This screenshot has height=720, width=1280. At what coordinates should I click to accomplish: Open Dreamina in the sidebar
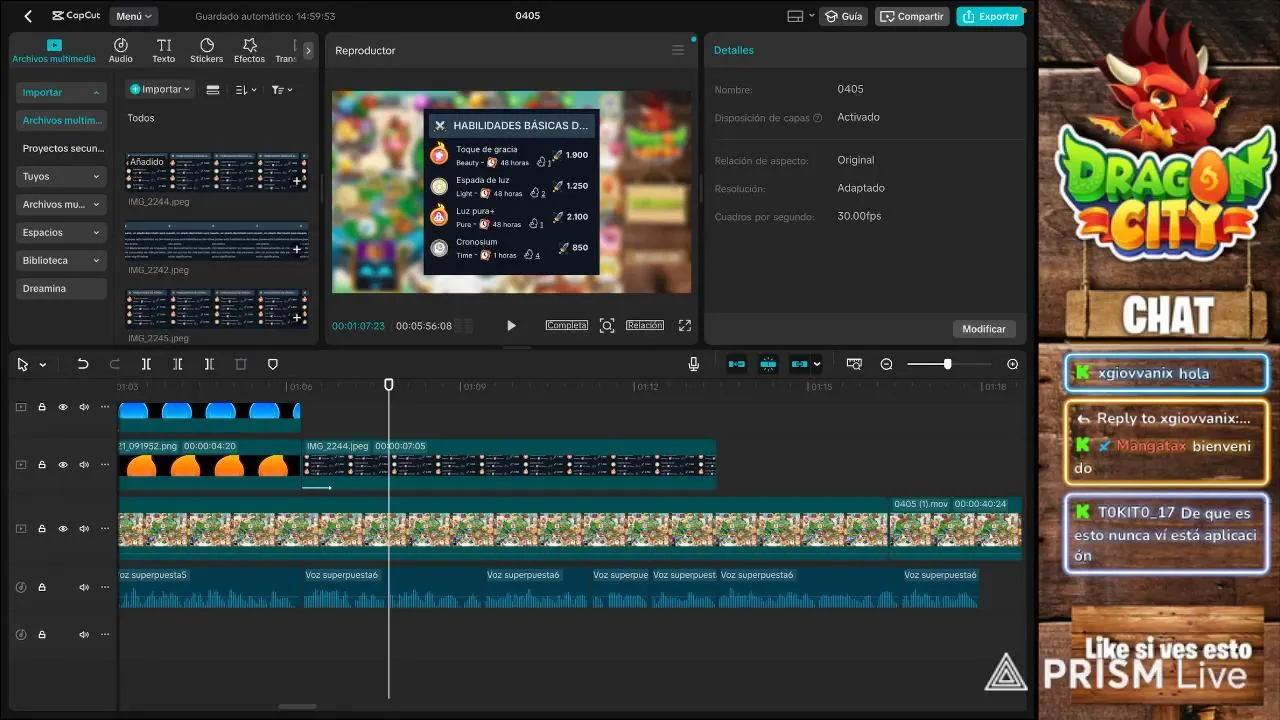point(61,288)
